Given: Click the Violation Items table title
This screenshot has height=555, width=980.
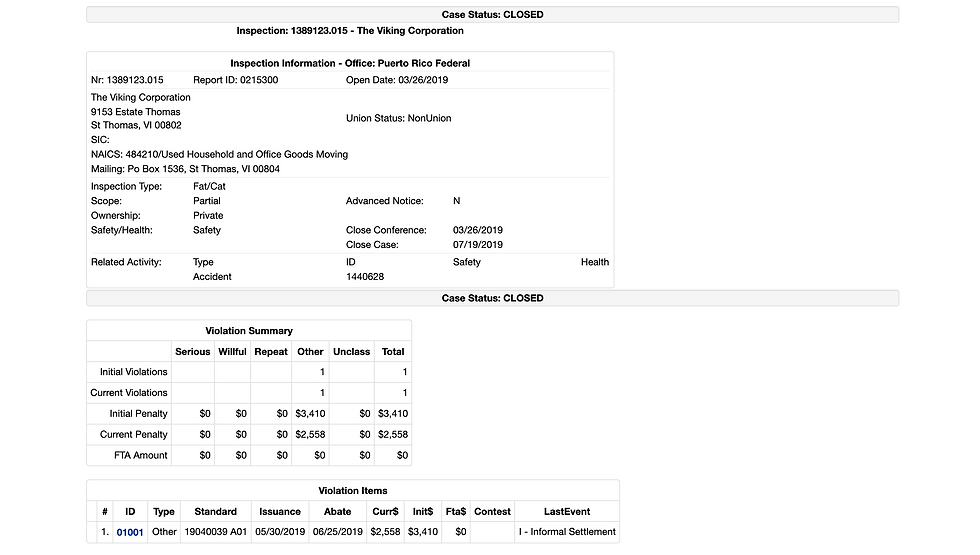Looking at the screenshot, I should click(353, 491).
